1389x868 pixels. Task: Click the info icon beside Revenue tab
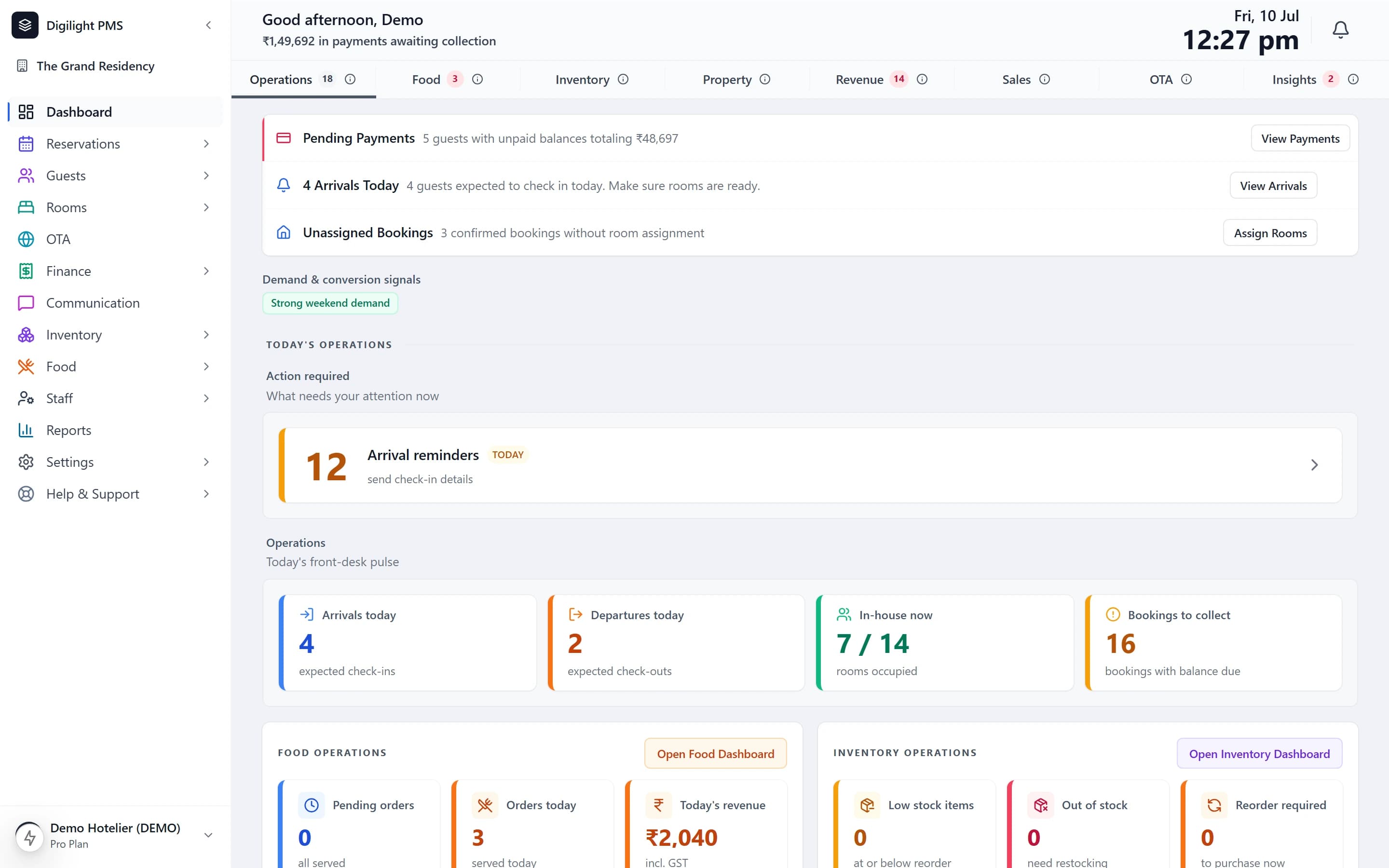coord(922,79)
